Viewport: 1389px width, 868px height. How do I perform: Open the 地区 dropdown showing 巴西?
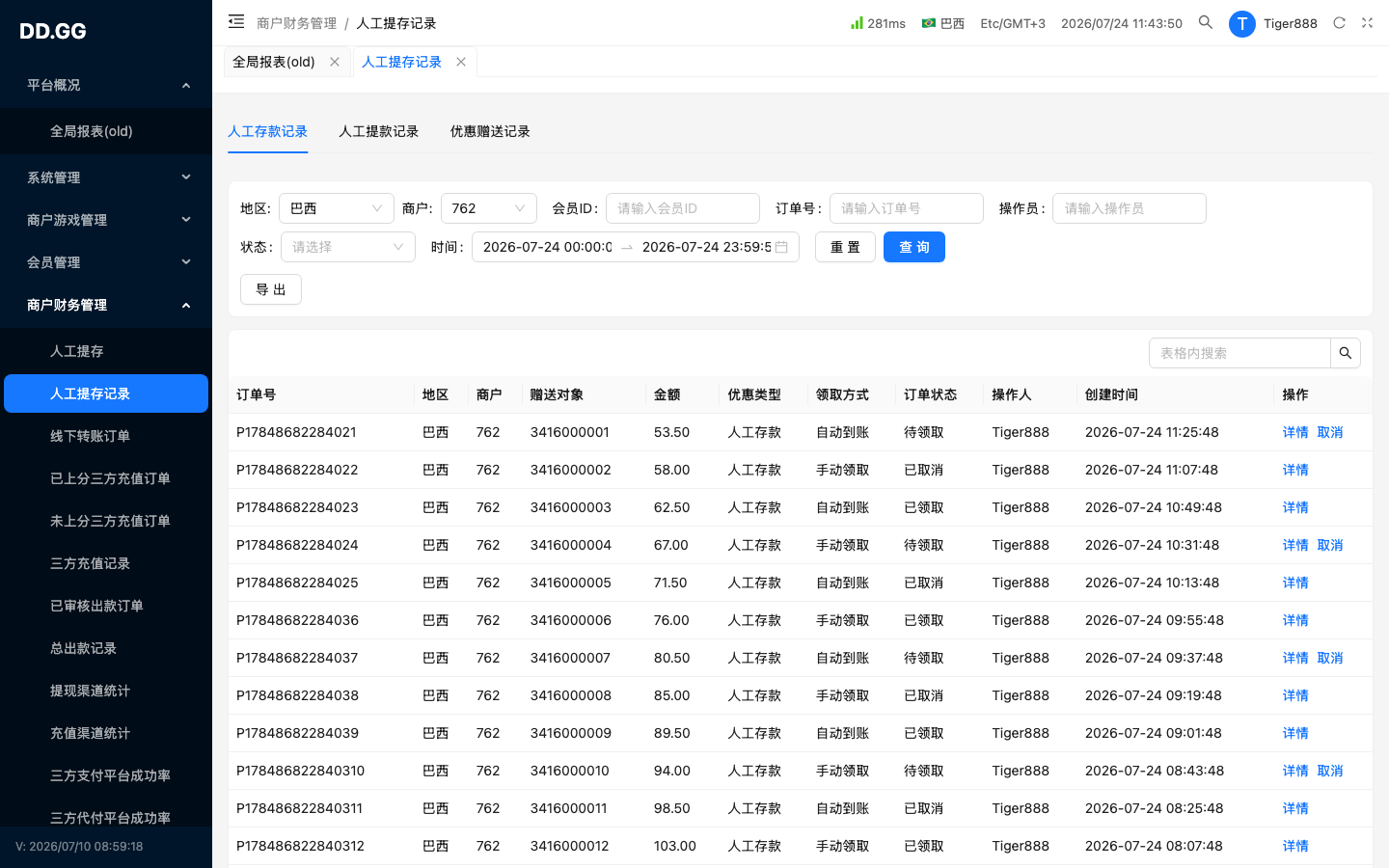337,208
